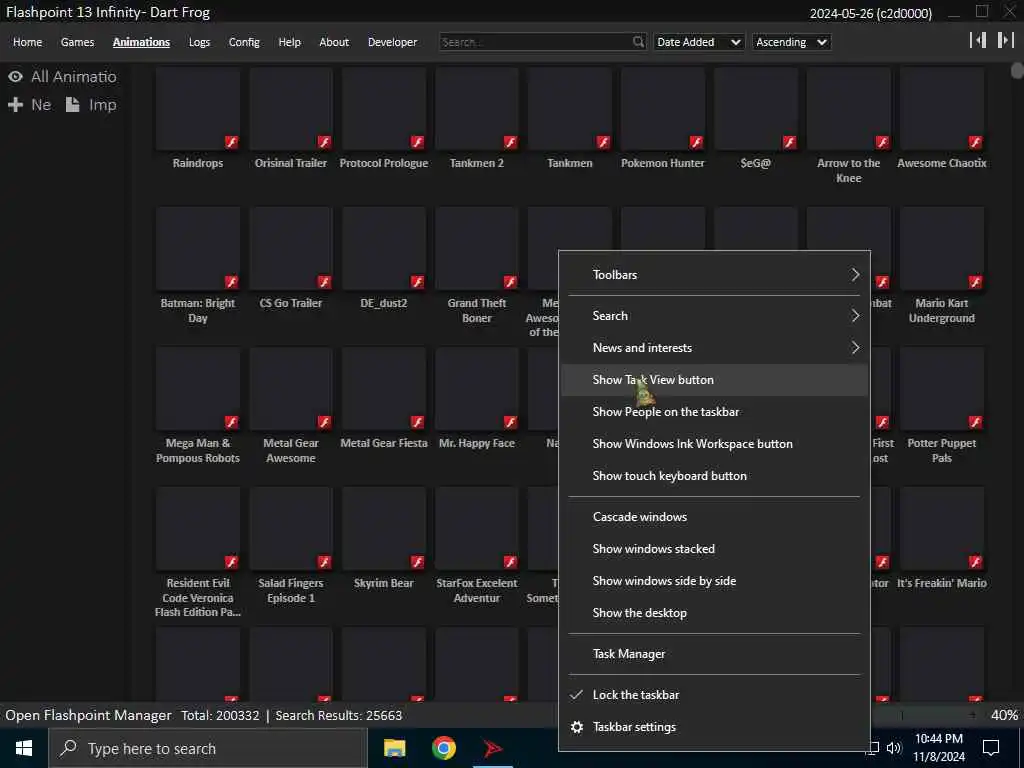The image size is (1024, 768).
Task: Select the Metal Gear Fiesta thumbnail
Action: (384, 389)
